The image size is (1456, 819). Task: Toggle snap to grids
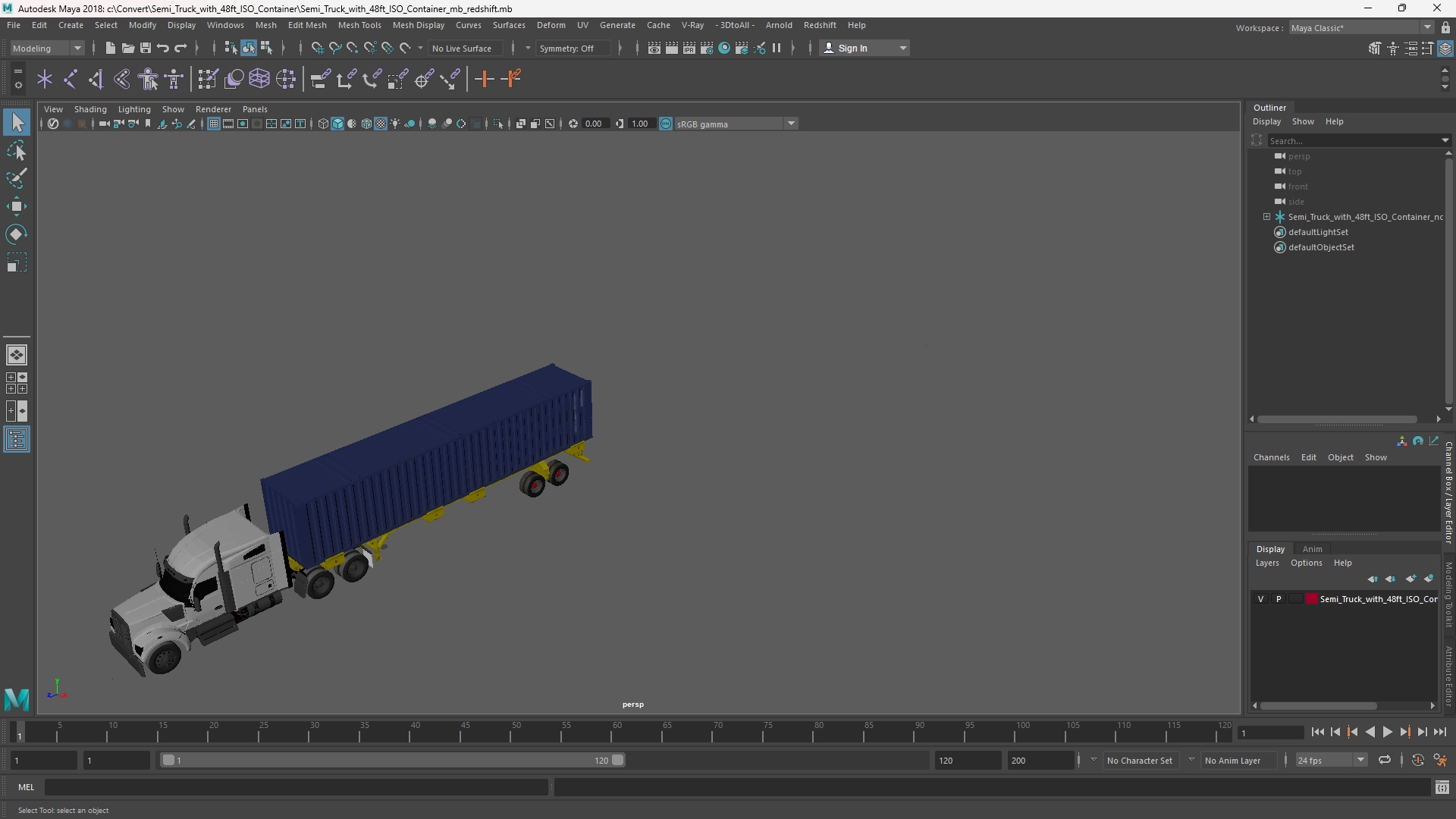[x=318, y=48]
